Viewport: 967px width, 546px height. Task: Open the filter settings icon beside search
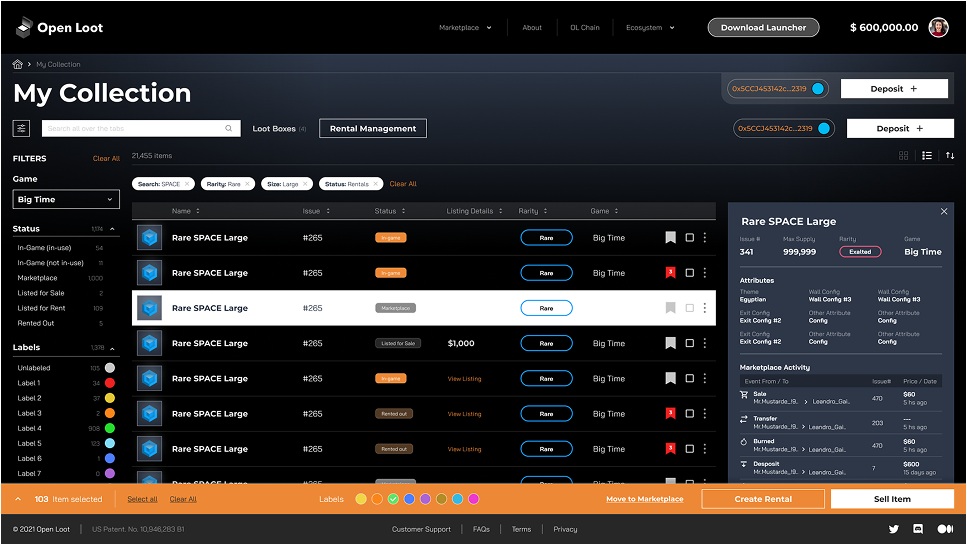[x=21, y=128]
